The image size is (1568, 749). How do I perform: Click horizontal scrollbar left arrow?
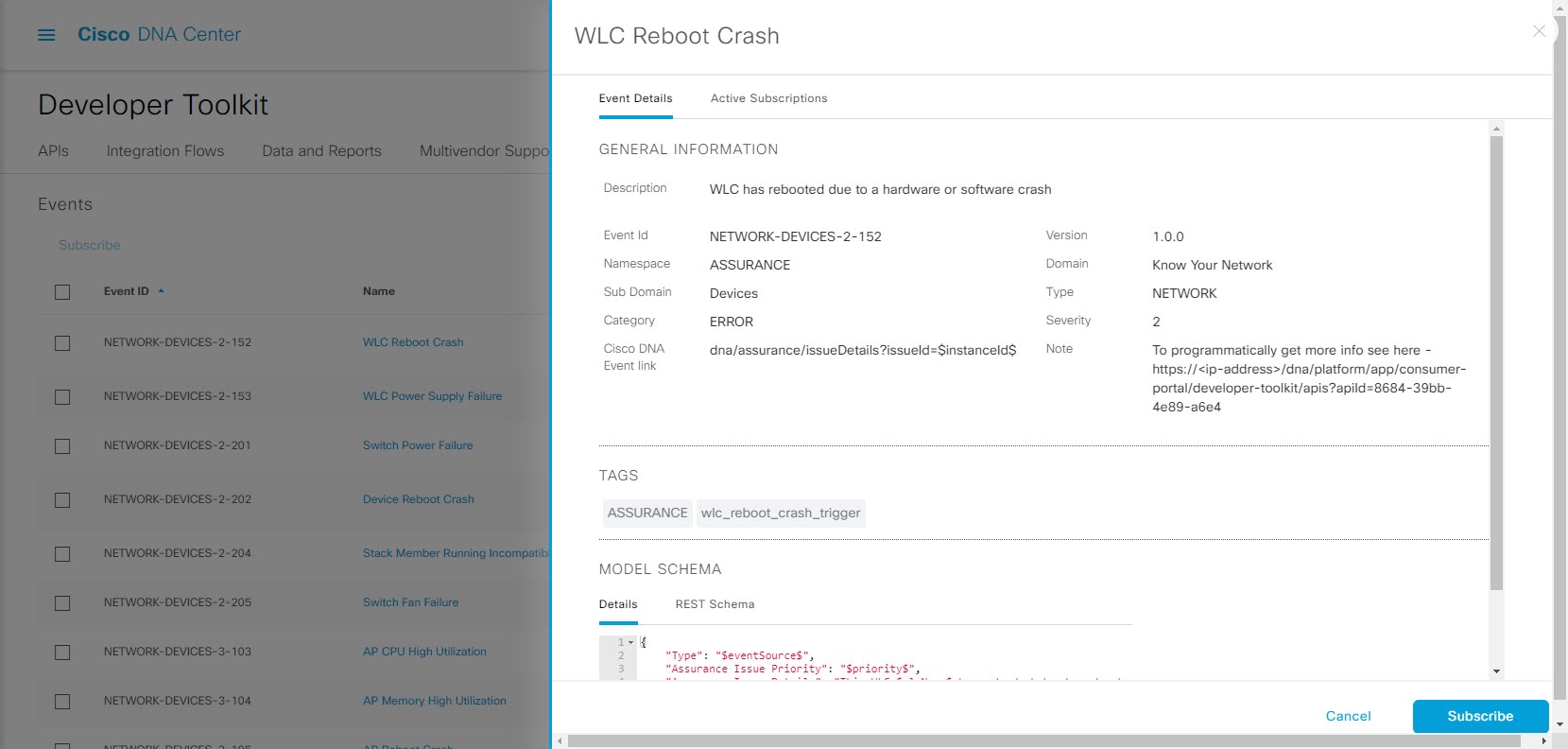560,741
